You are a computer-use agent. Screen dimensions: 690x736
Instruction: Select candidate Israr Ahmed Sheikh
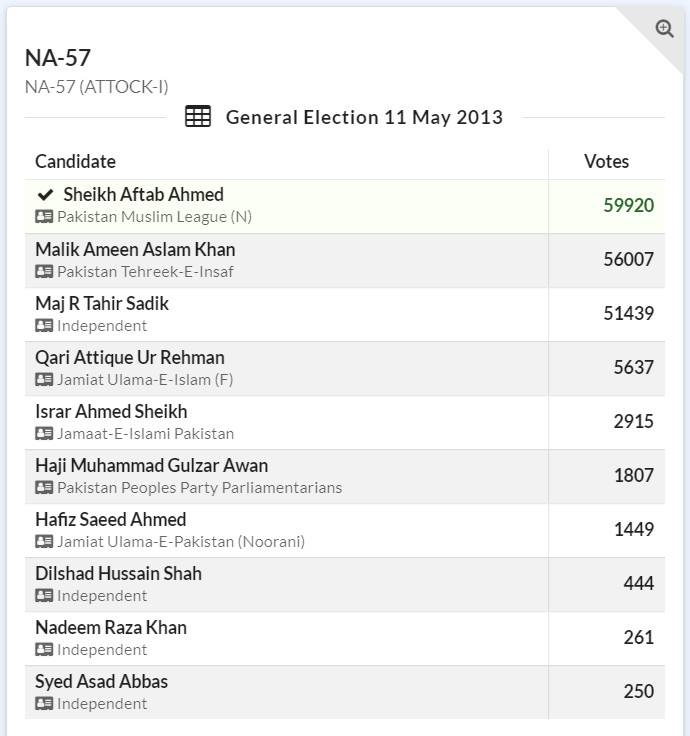tap(111, 411)
